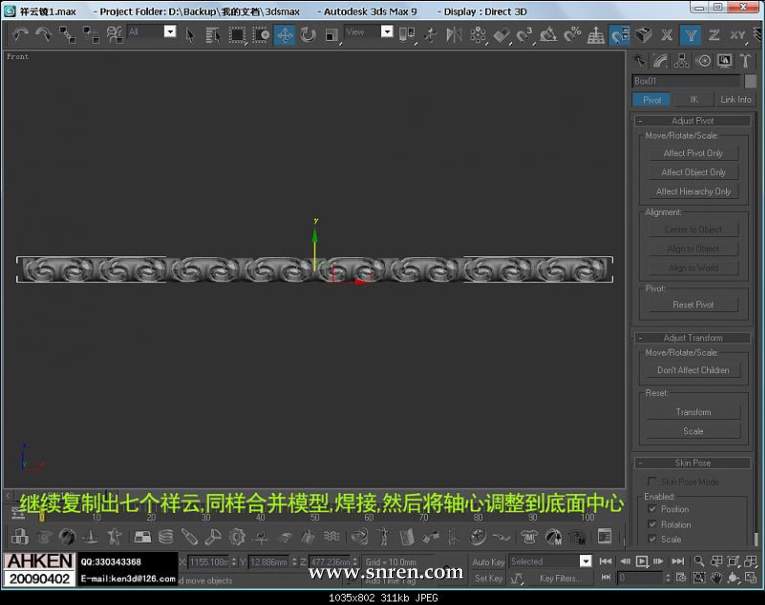Activate Select and Move tool
Screen dimensions: 765x605
tap(284, 35)
